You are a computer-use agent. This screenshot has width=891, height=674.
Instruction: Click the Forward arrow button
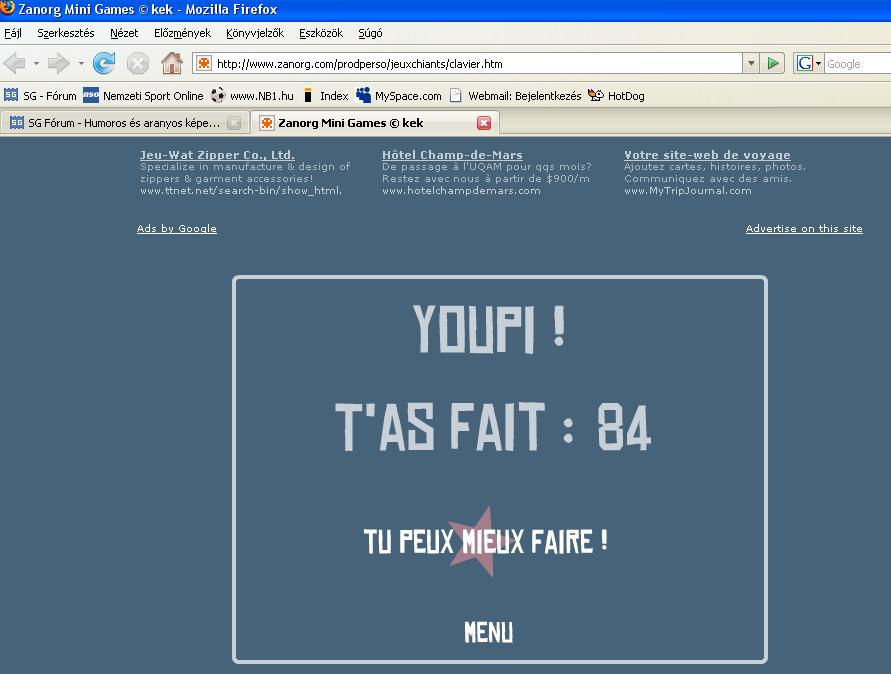tap(58, 63)
